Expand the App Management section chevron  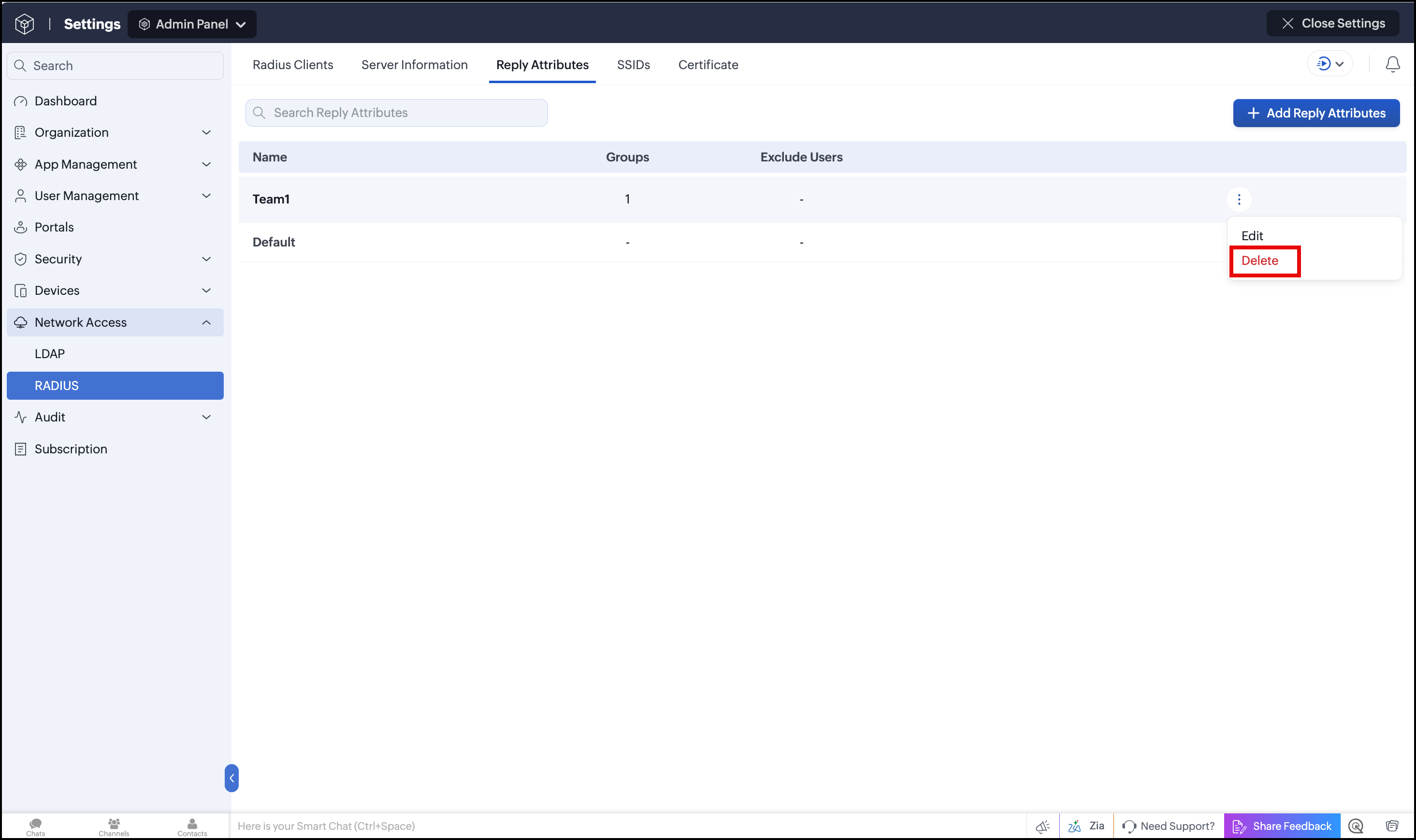[x=206, y=164]
